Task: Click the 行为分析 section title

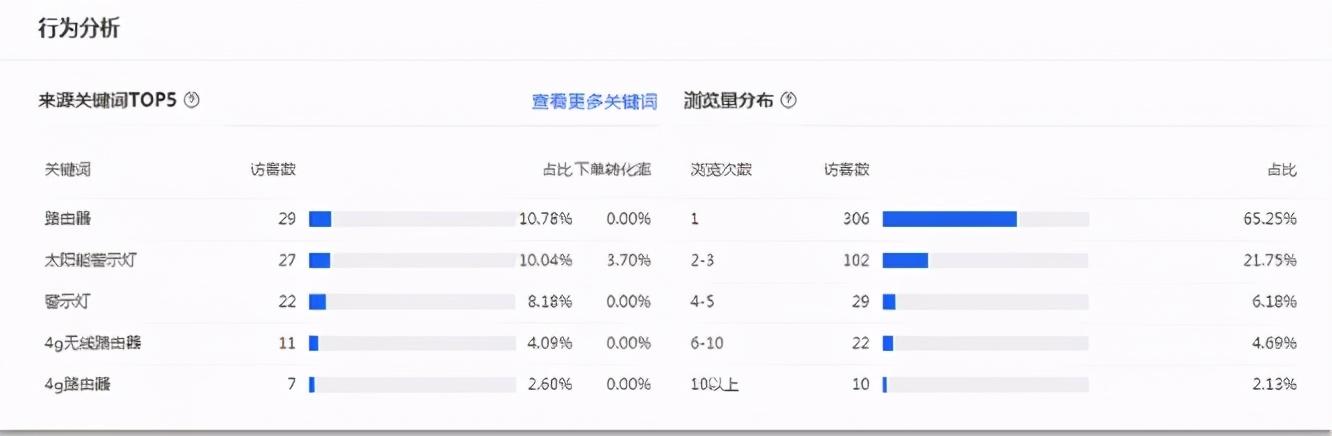Action: click(78, 28)
